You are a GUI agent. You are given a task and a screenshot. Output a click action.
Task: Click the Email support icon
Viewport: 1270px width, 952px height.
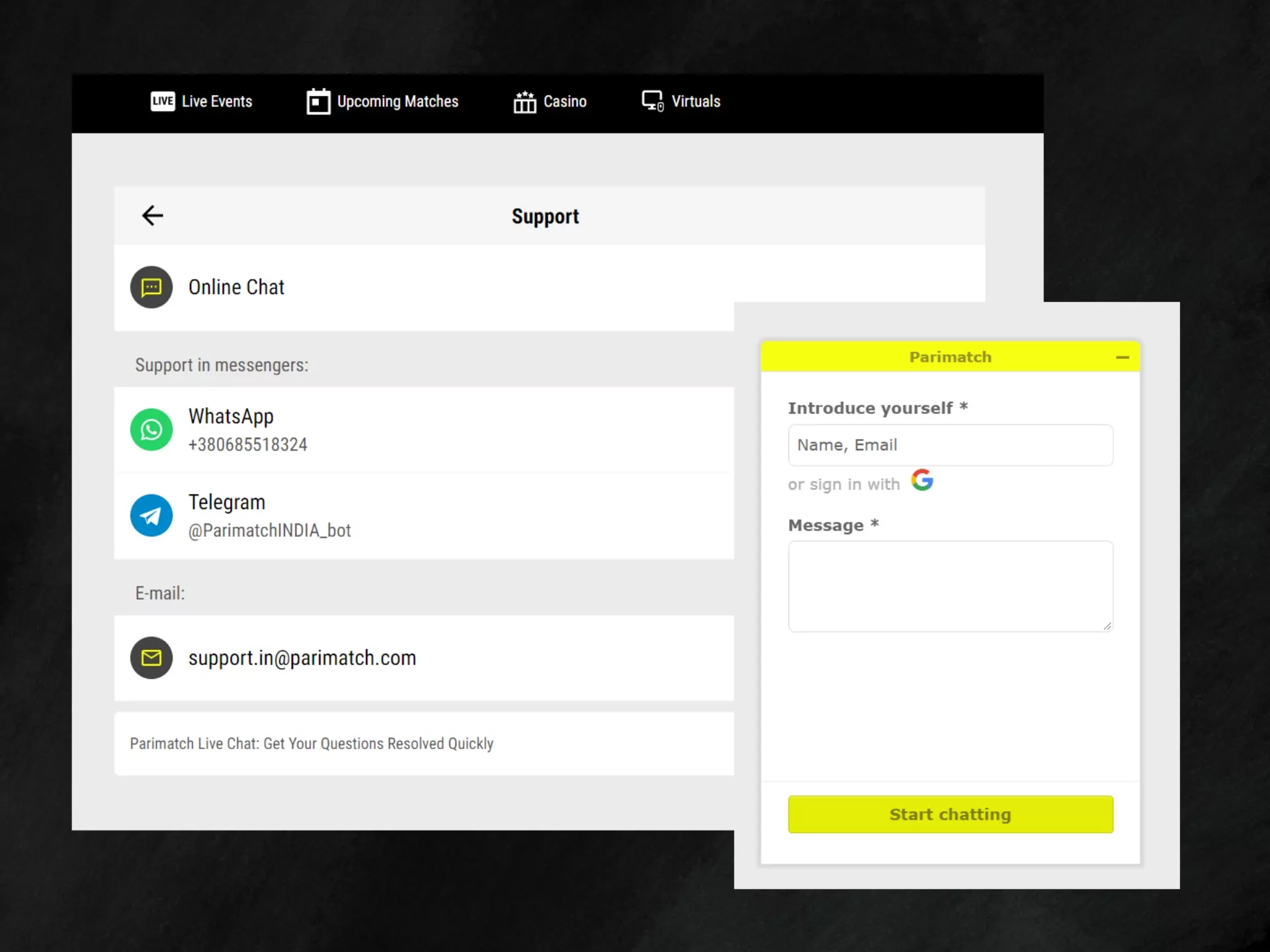[151, 657]
